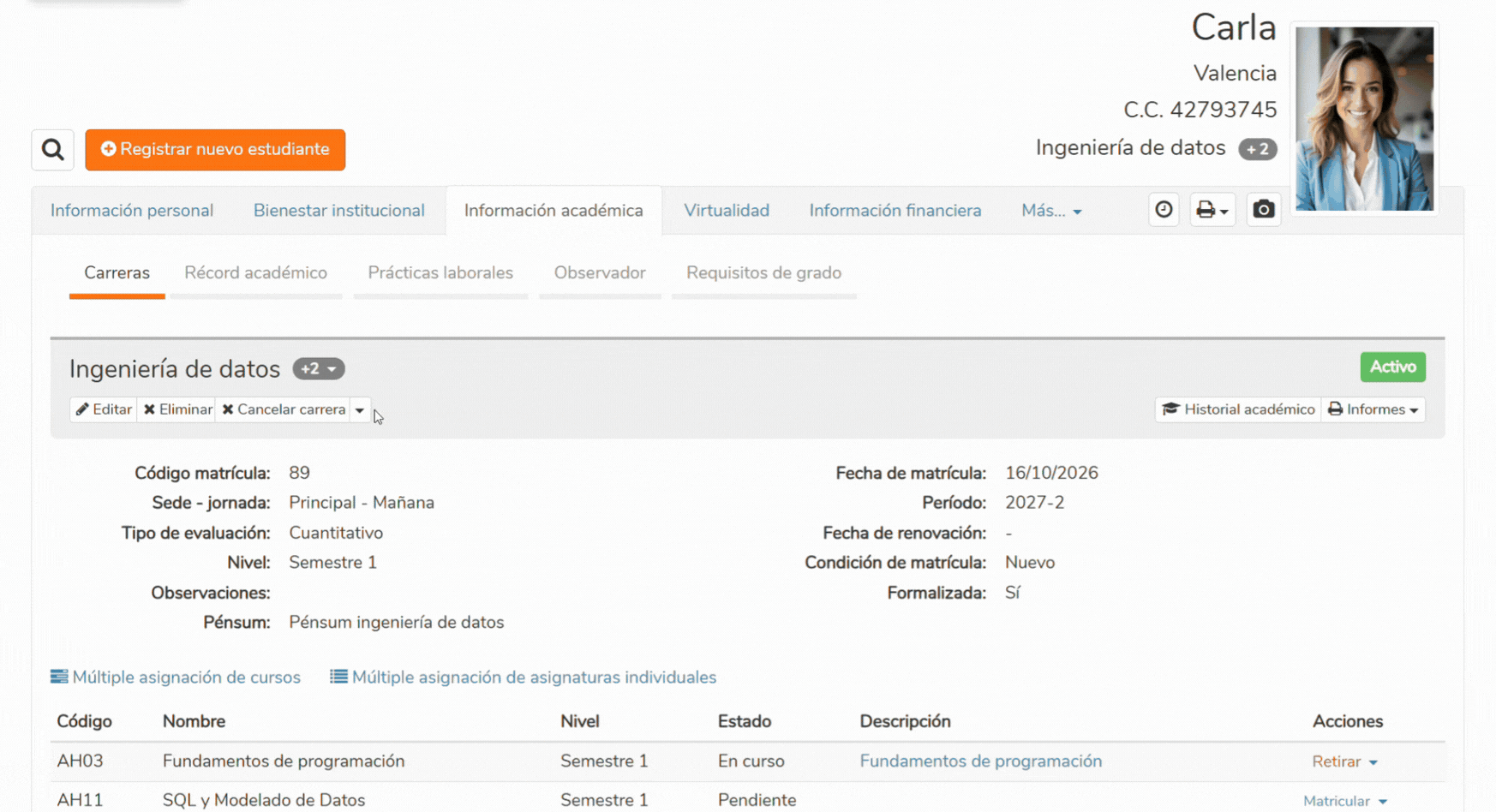
Task: Open the Más... dropdown tab
Action: tap(1051, 211)
